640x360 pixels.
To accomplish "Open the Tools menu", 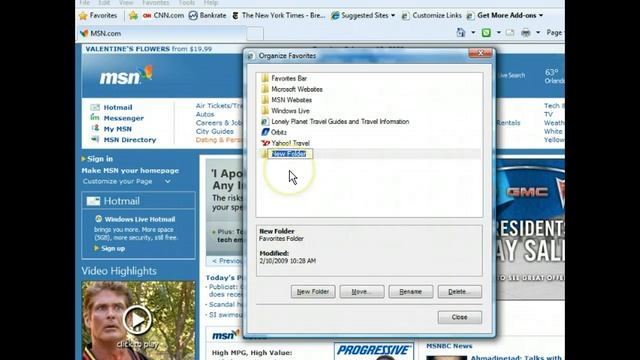I will tap(187, 3).
